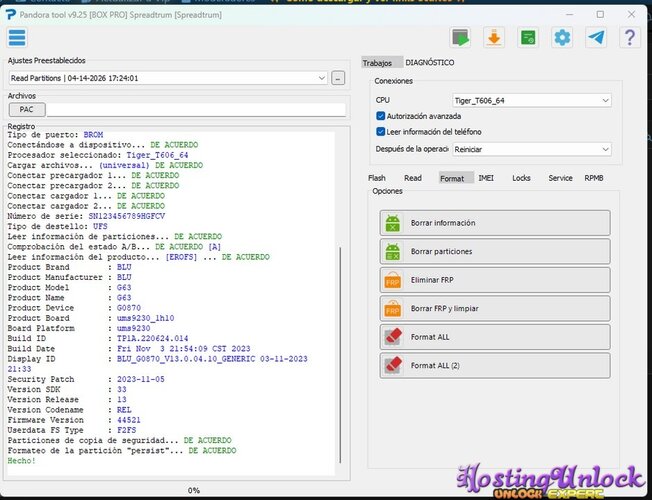652x500 pixels.
Task: Click serial number SN123456789HGFCV in log
Action: (x=127, y=216)
